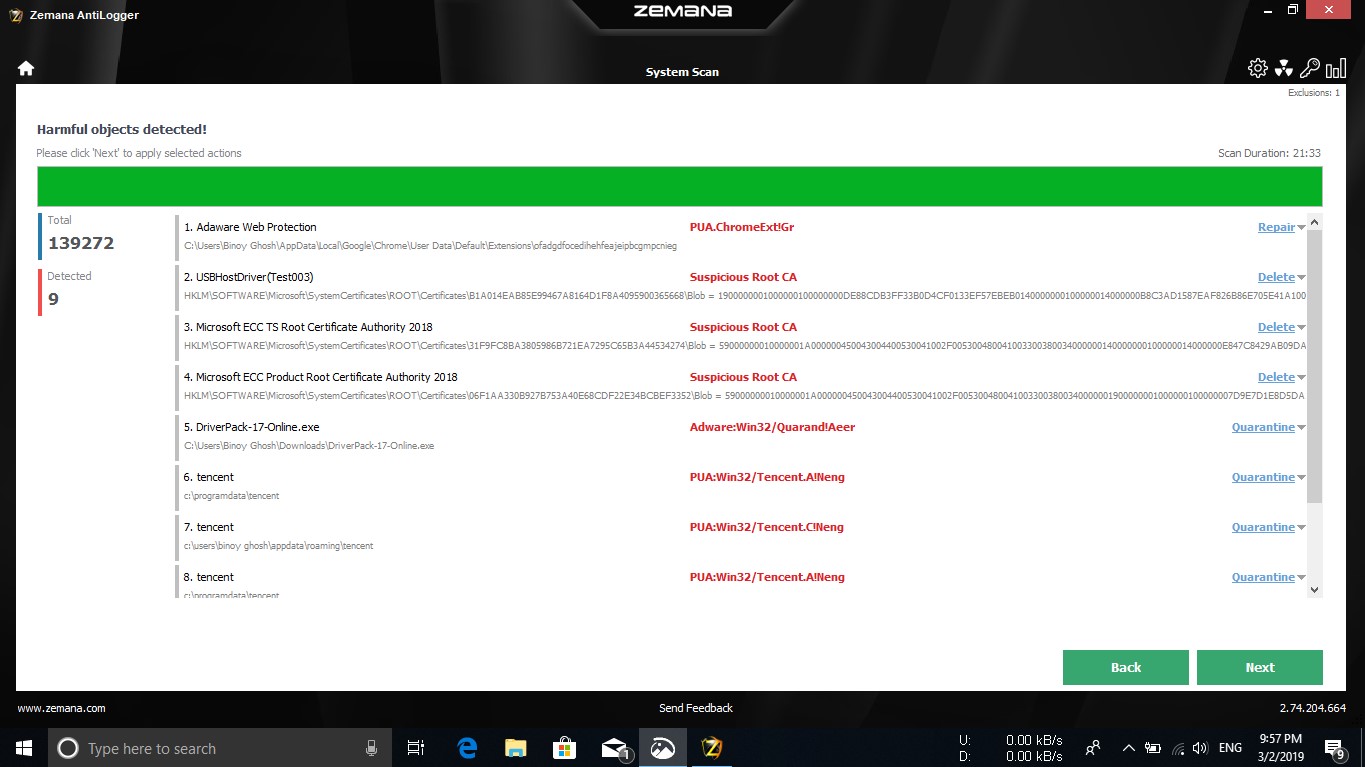Click the Next button
The height and width of the screenshot is (767, 1365).
(x=1259, y=667)
